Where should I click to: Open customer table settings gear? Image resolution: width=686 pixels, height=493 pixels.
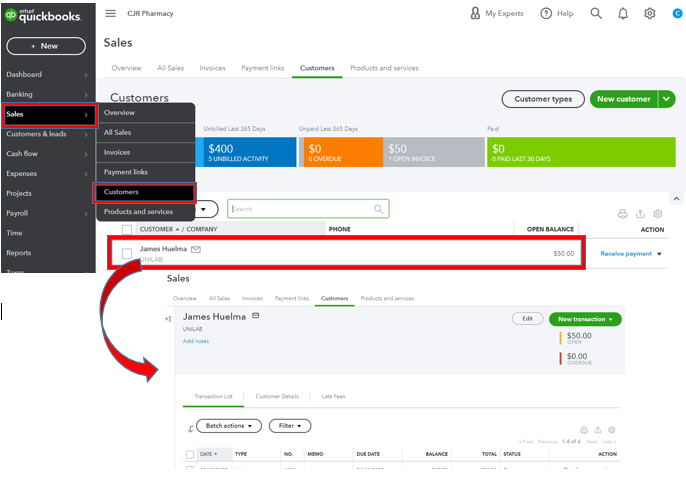(x=658, y=213)
